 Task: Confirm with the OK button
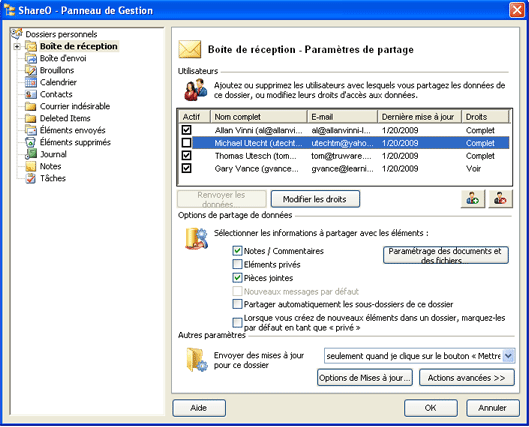pyautogui.click(x=430, y=408)
